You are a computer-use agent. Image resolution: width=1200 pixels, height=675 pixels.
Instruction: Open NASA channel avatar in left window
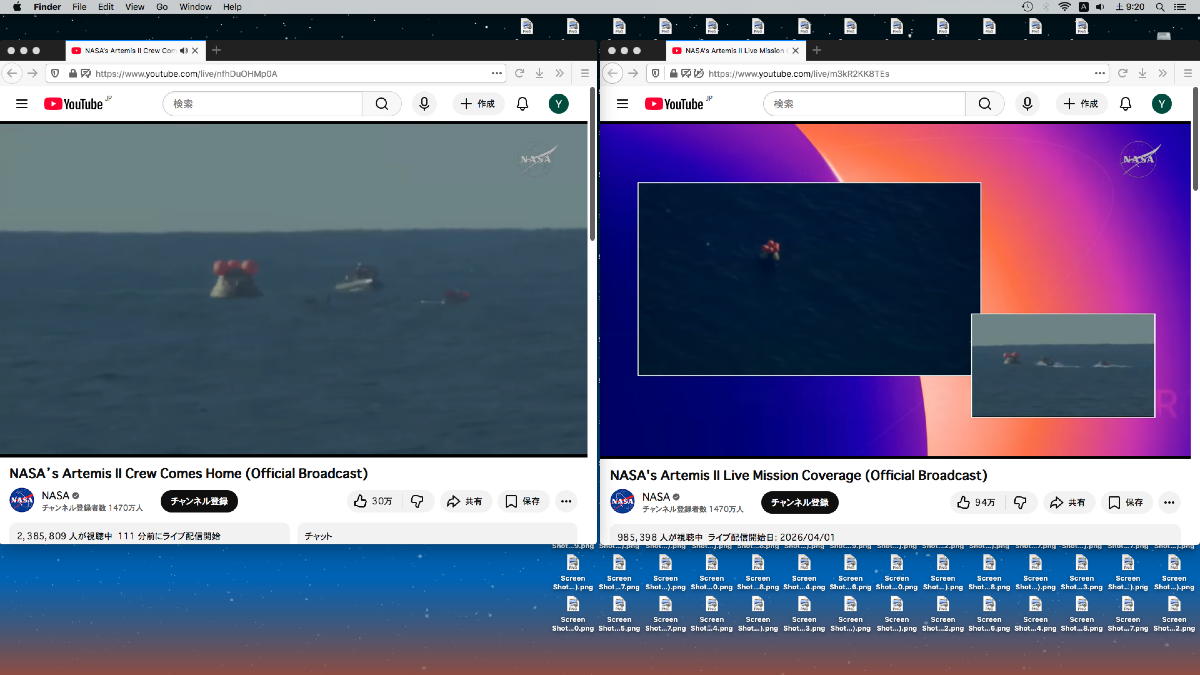[x=22, y=500]
